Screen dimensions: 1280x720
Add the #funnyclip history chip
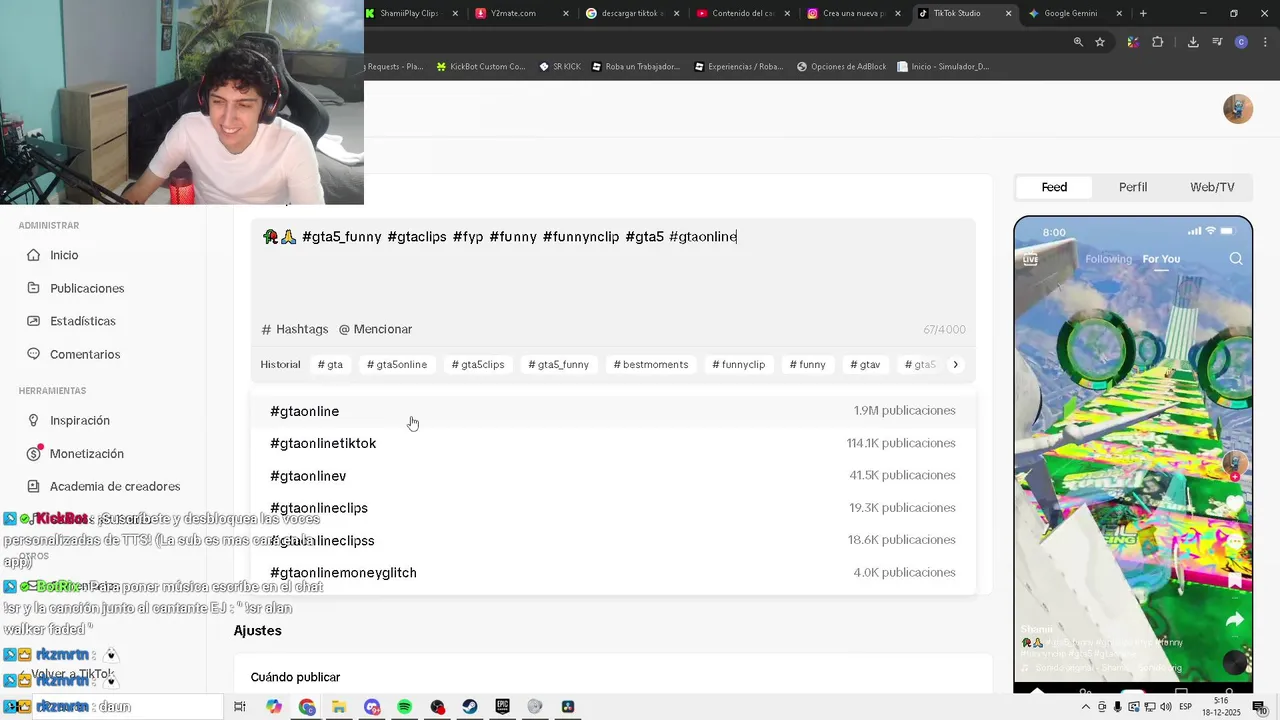(738, 365)
